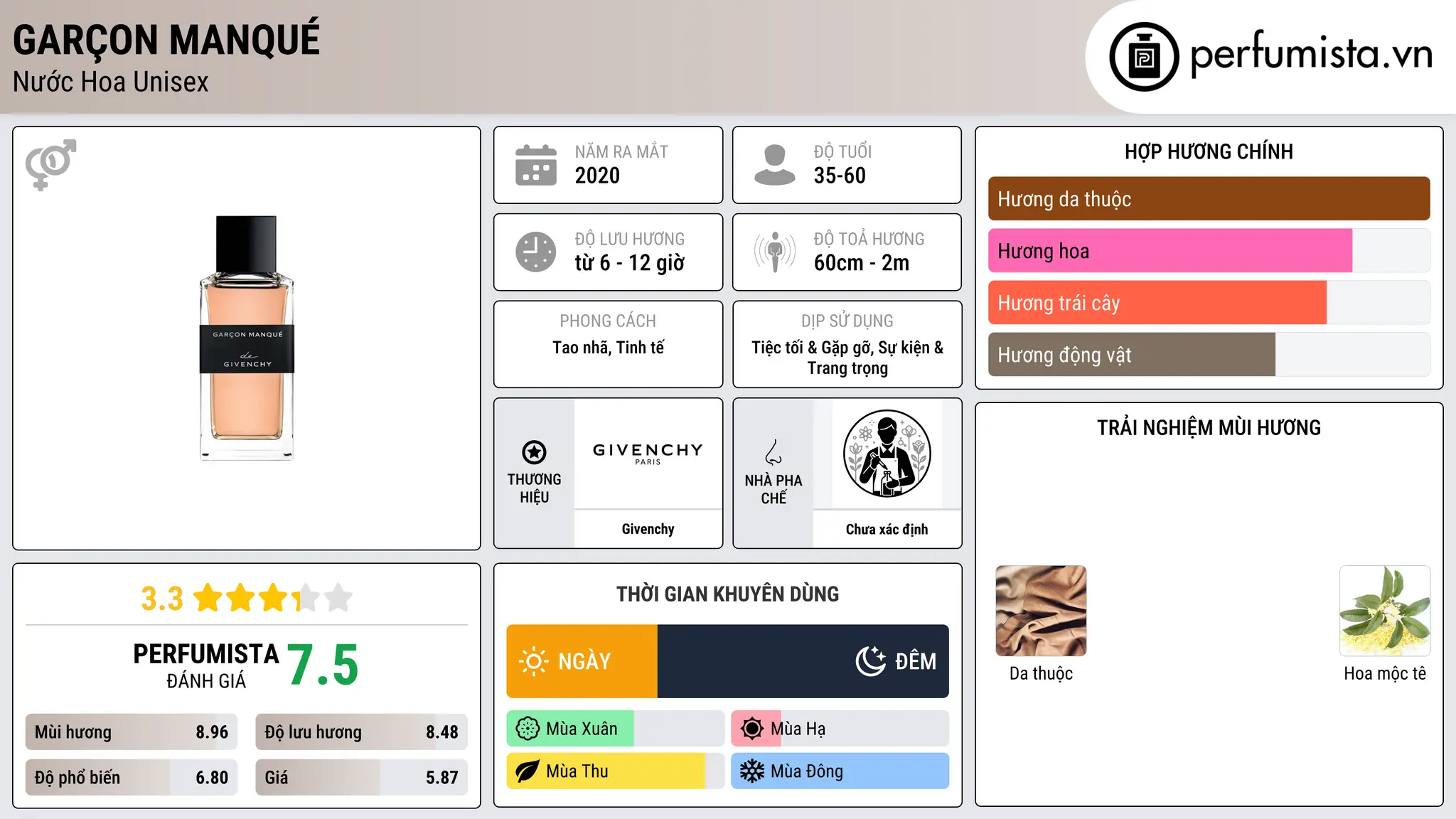Click the summer sun icon
This screenshot has width=1456, height=819.
coord(752,729)
